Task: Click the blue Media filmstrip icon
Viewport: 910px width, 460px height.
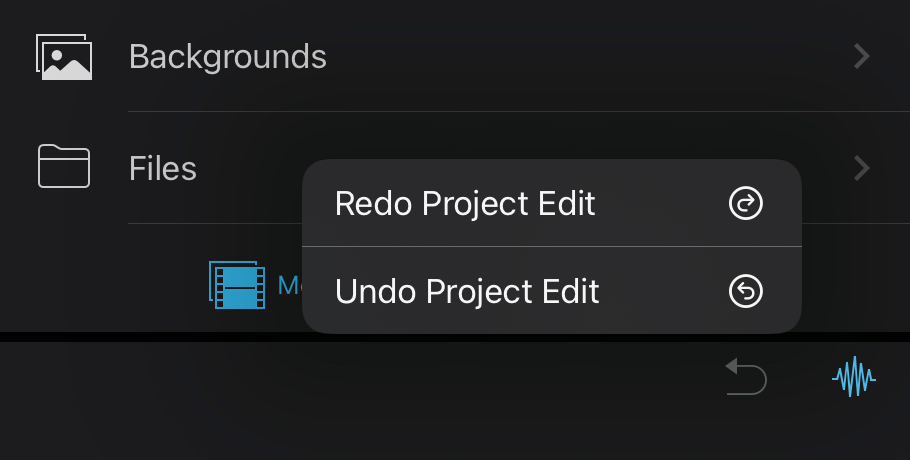Action: pos(237,285)
